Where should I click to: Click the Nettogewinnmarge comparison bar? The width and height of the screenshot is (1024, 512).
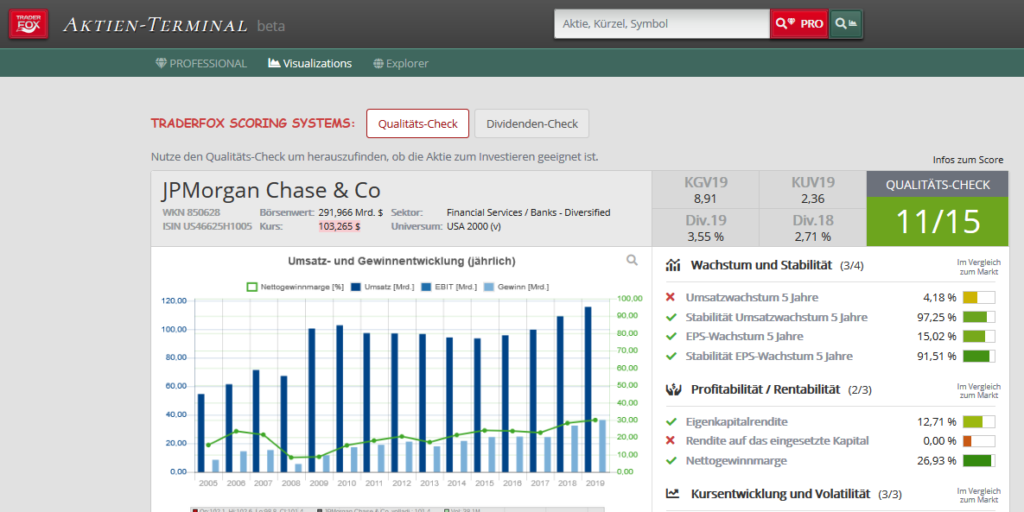978,460
